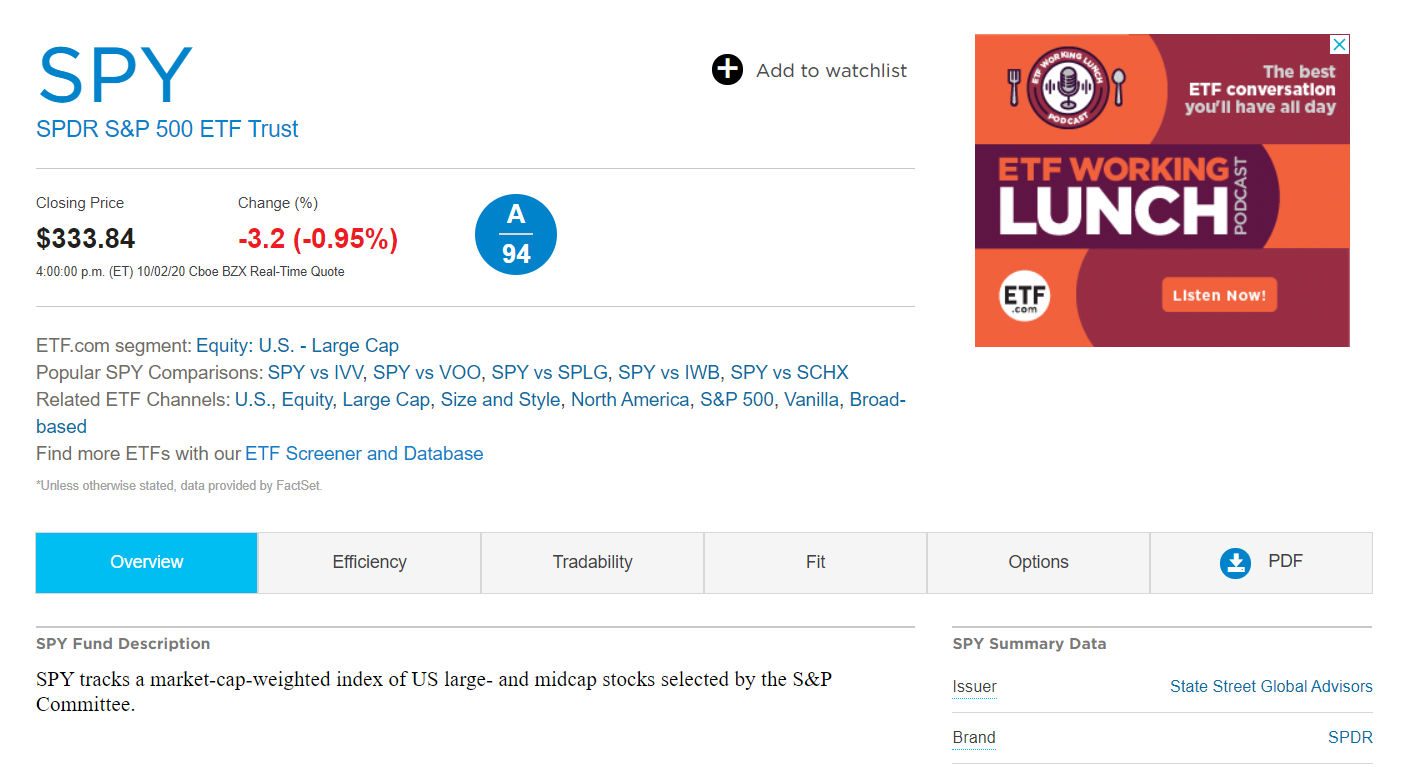Click the Listen Now! ad button
The image size is (1406, 767).
[x=1218, y=295]
